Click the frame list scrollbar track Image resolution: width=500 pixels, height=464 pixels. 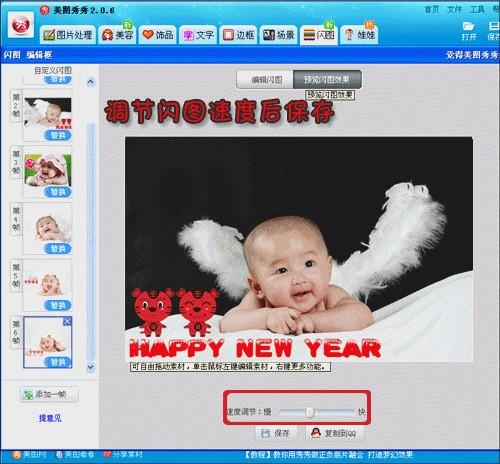pyautogui.click(x=91, y=242)
